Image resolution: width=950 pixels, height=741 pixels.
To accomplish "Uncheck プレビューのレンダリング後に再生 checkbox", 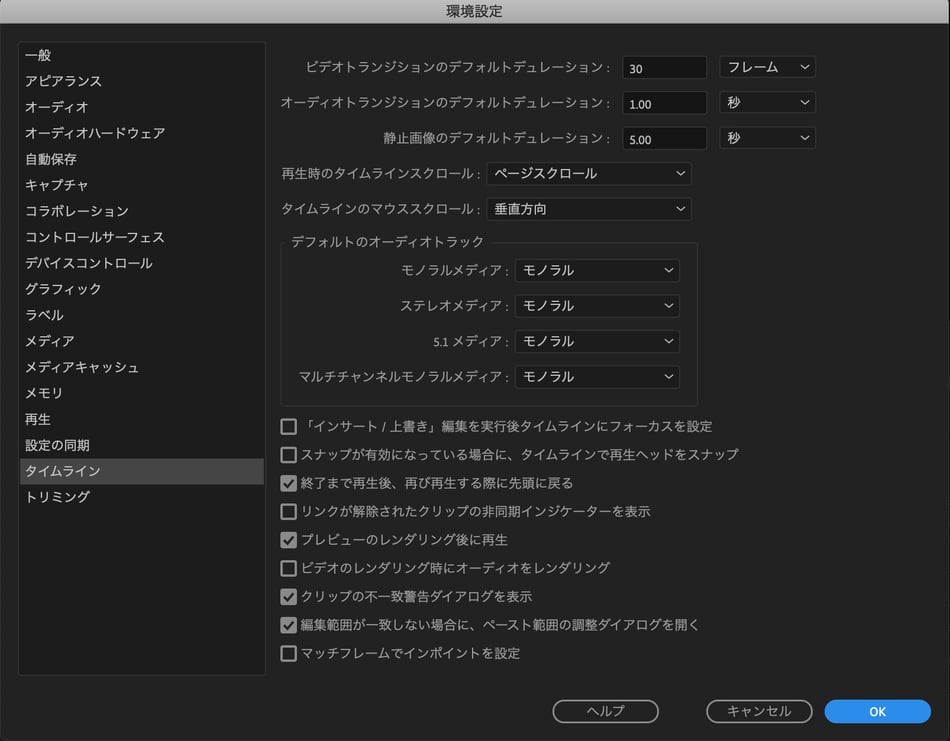I will coord(289,540).
